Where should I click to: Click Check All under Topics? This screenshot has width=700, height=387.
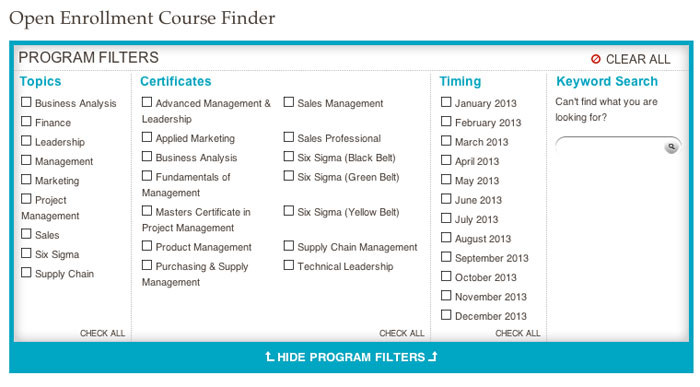click(103, 333)
